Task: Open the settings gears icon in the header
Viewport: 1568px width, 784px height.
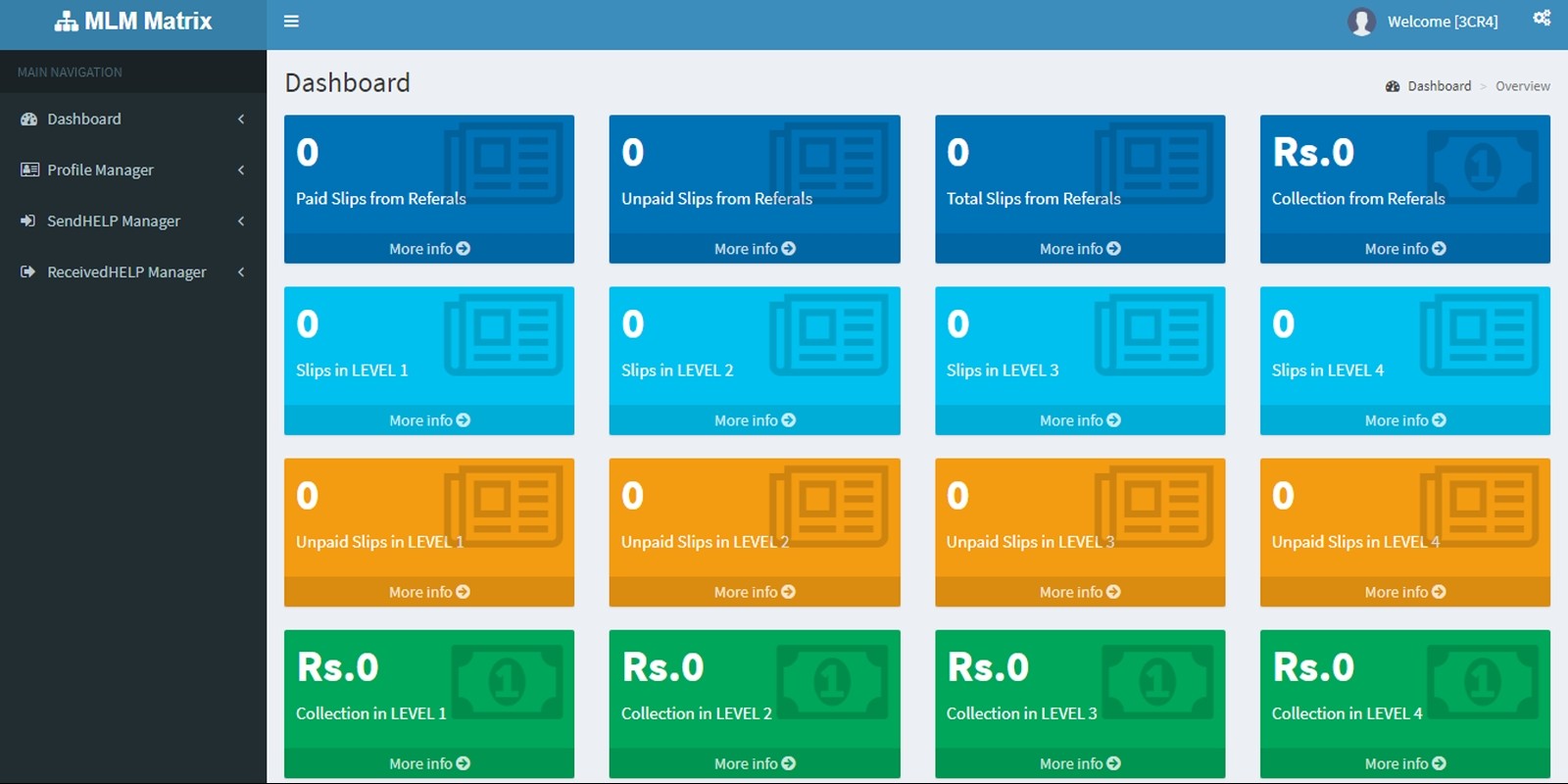Action: (1542, 19)
